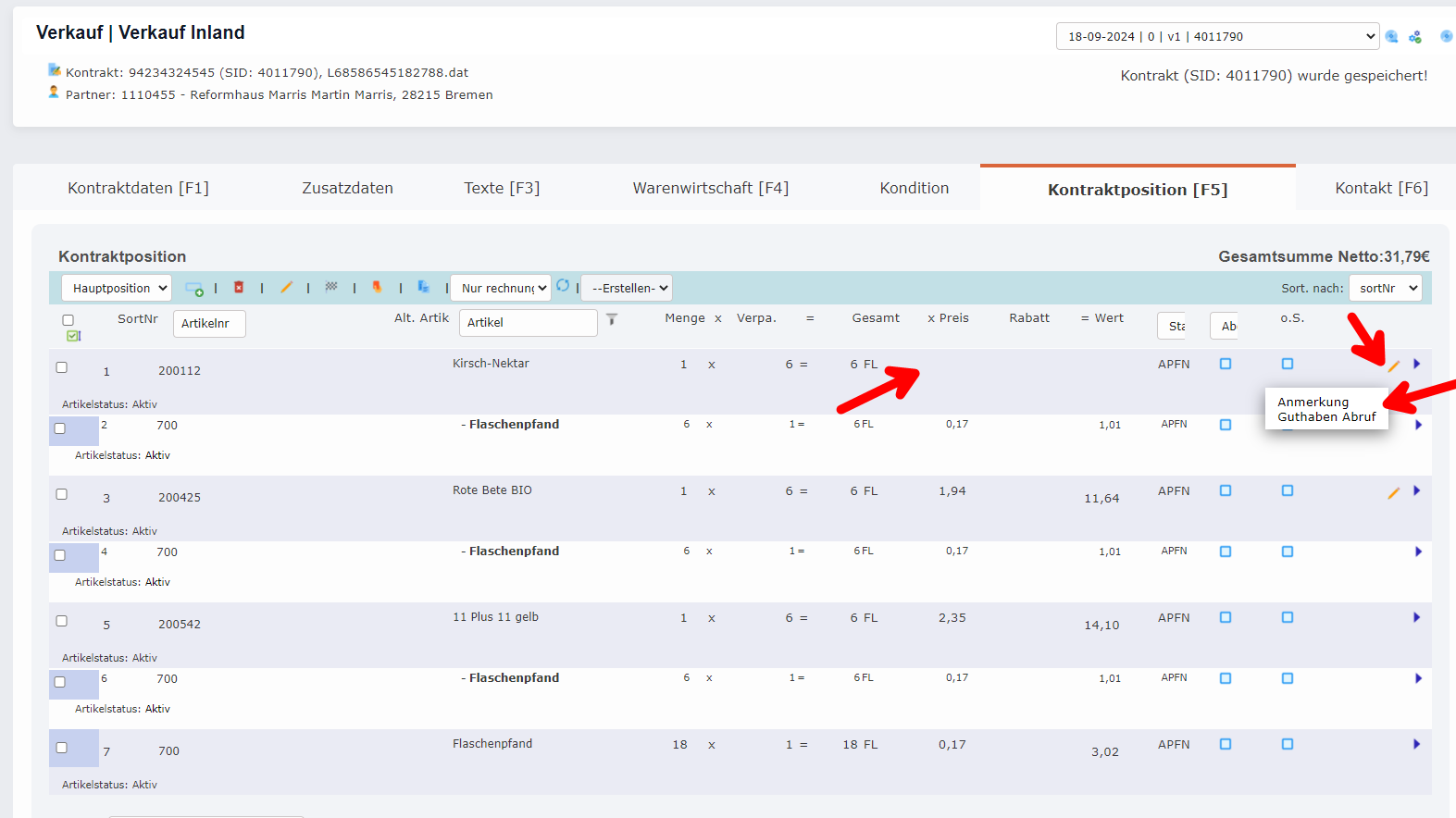This screenshot has width=1456, height=818.
Task: Click the gears with checkmark icon
Action: point(1415,37)
